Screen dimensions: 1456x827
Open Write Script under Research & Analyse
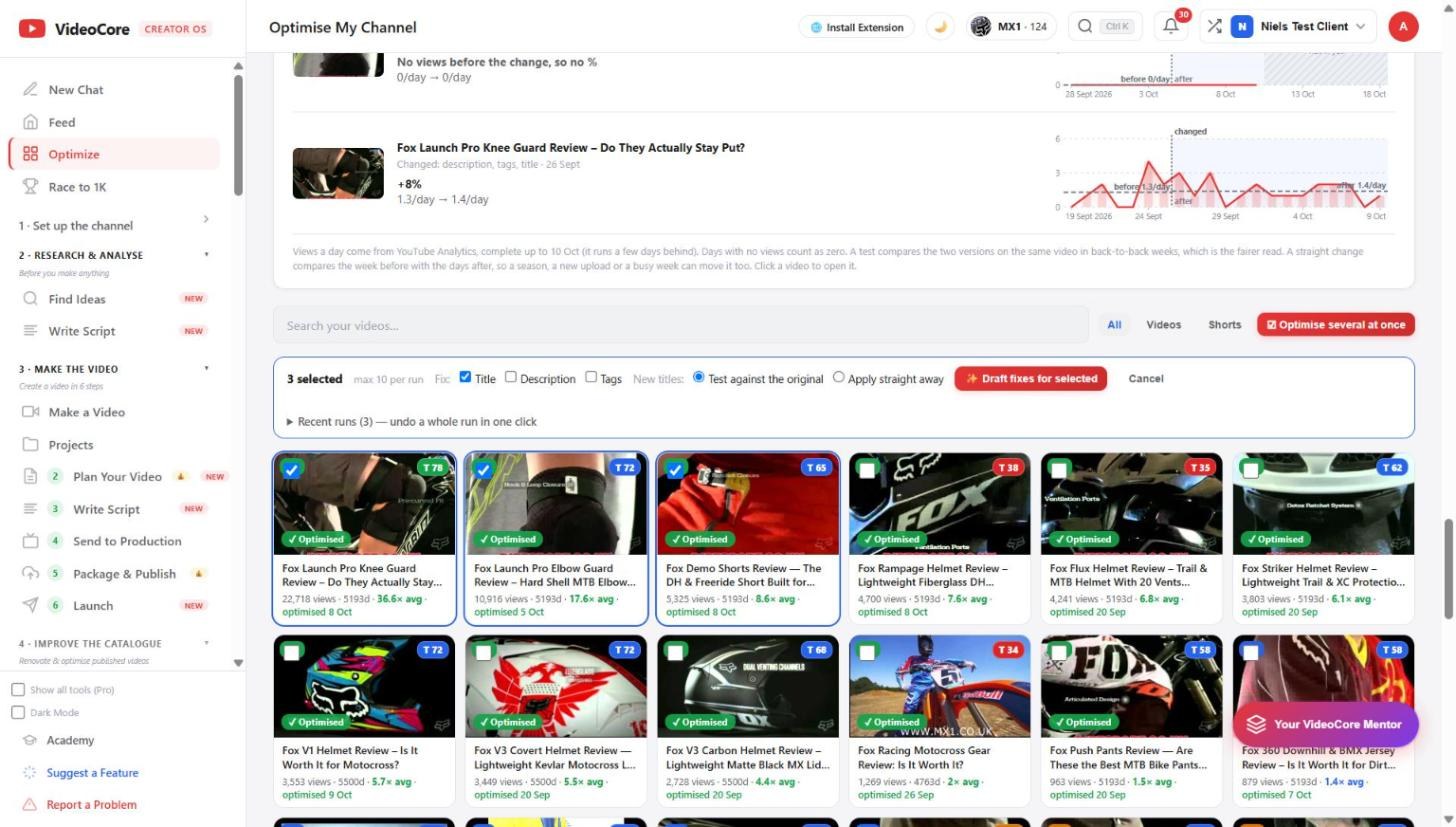114,331
